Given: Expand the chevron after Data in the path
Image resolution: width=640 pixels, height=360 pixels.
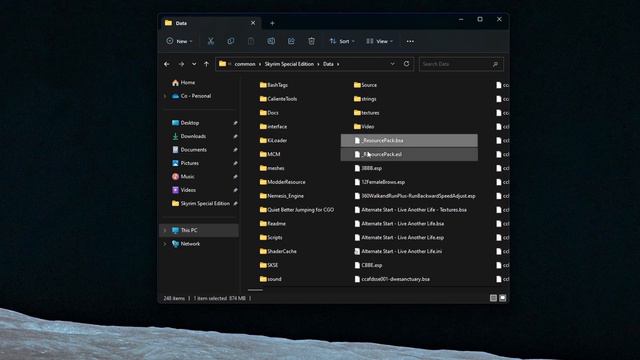Looking at the screenshot, I should 338,64.
